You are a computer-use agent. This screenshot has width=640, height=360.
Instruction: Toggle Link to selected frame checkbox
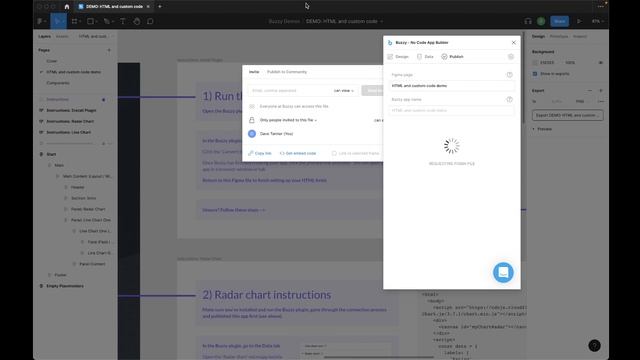(x=334, y=153)
